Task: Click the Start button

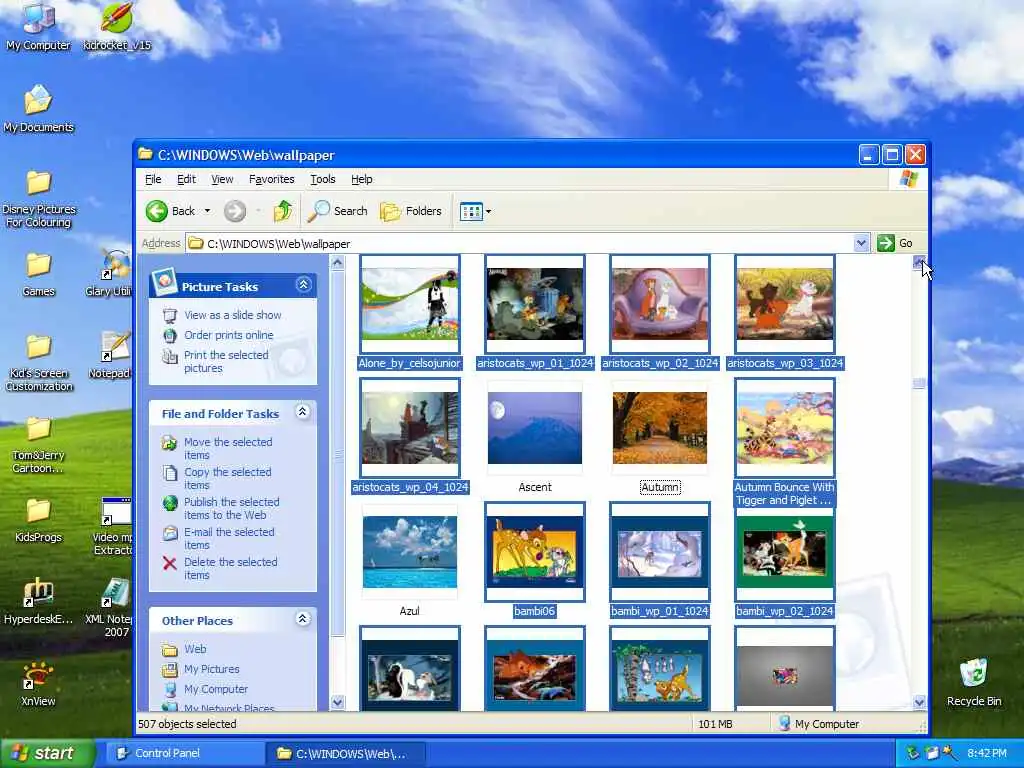Action: [x=46, y=753]
